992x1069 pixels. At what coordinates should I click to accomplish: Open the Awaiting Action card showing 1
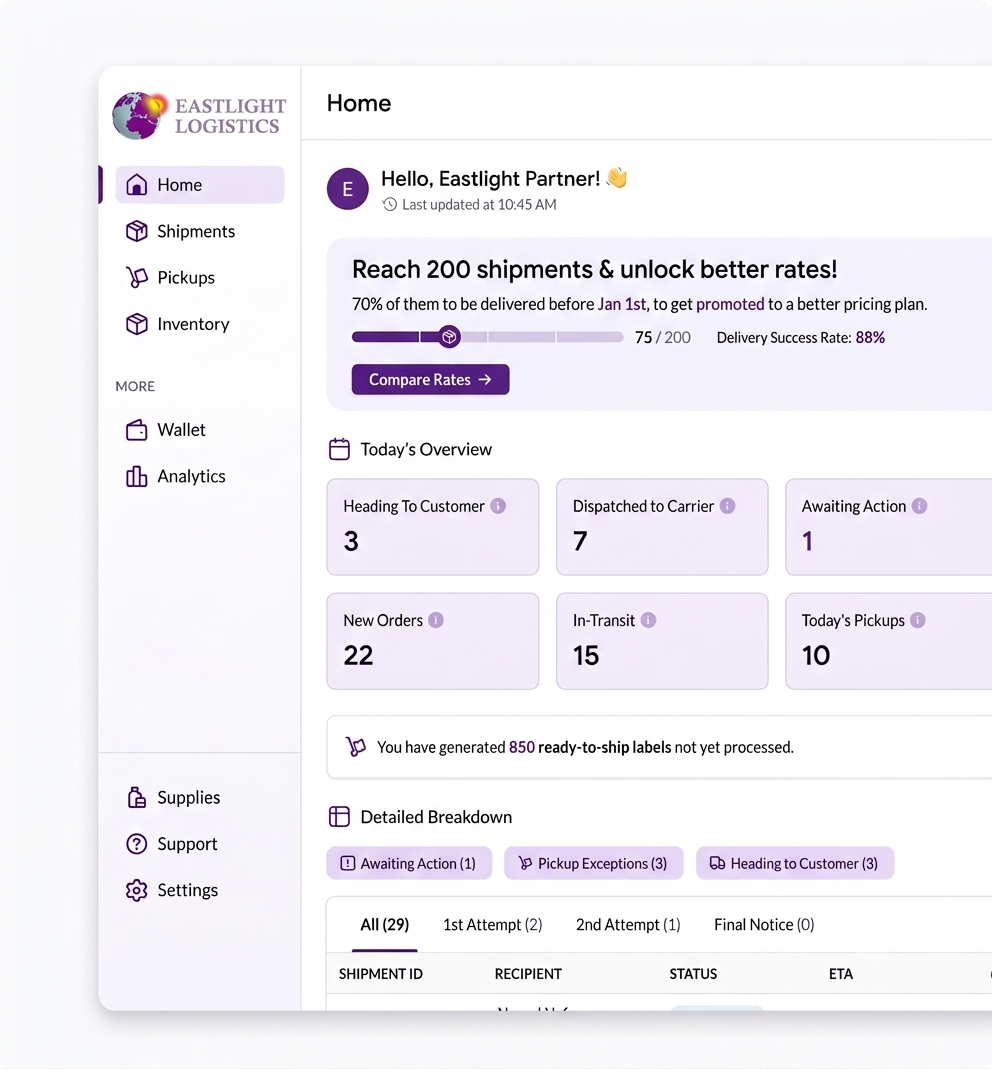889,527
